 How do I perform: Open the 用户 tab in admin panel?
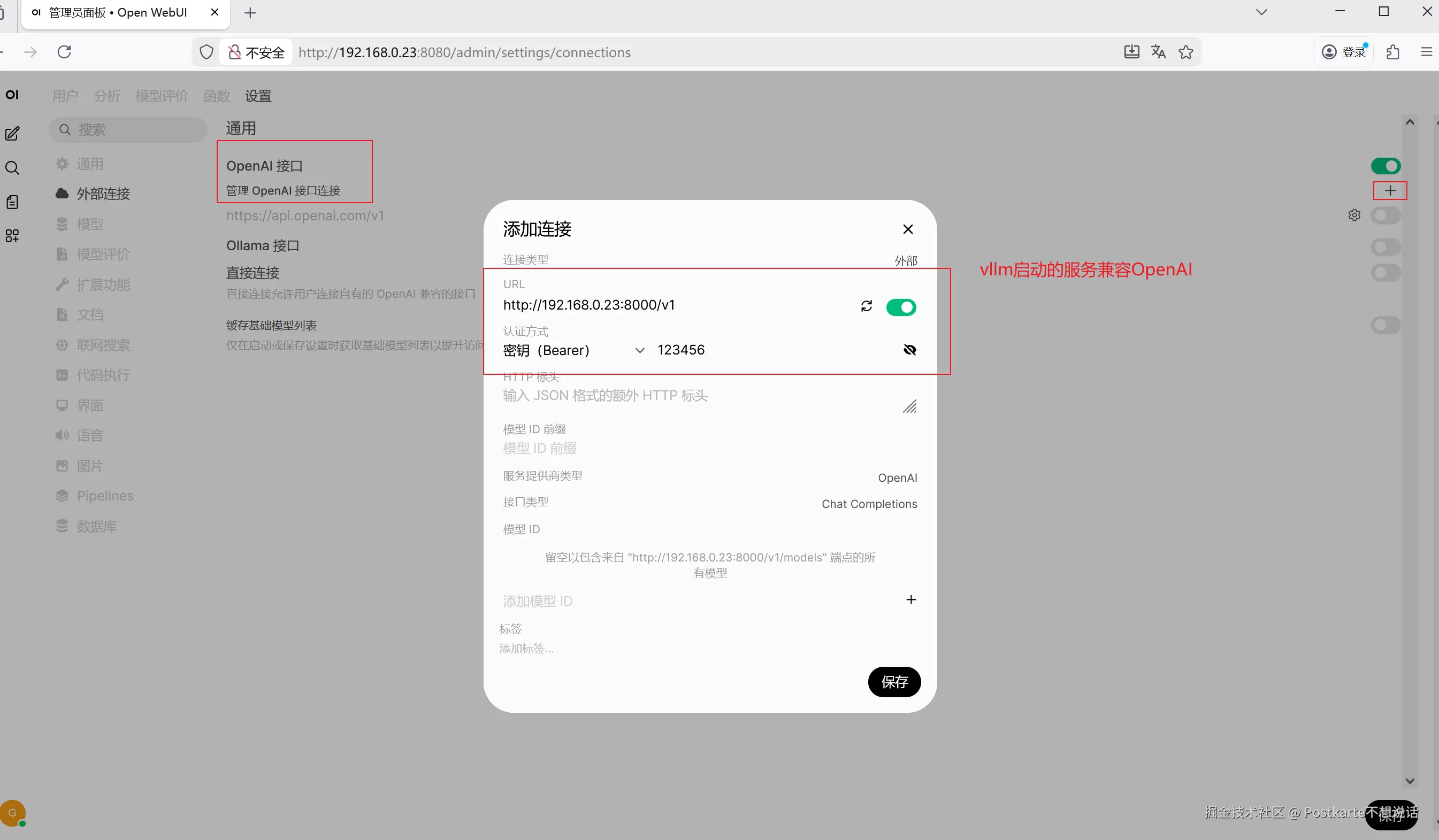pos(65,96)
